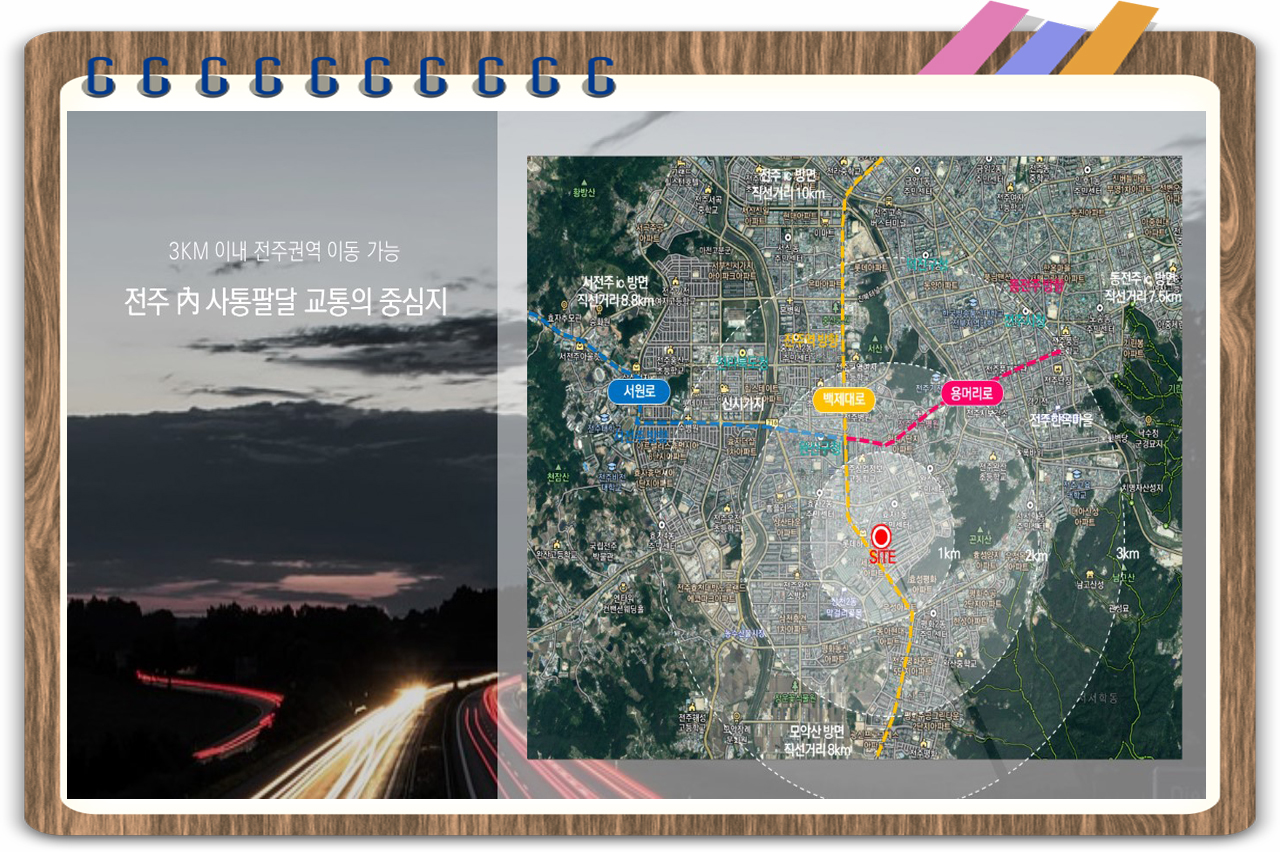Screen dimensions: 1280x852
Task: Click the purple bookmark tab at top
Action: click(1040, 48)
